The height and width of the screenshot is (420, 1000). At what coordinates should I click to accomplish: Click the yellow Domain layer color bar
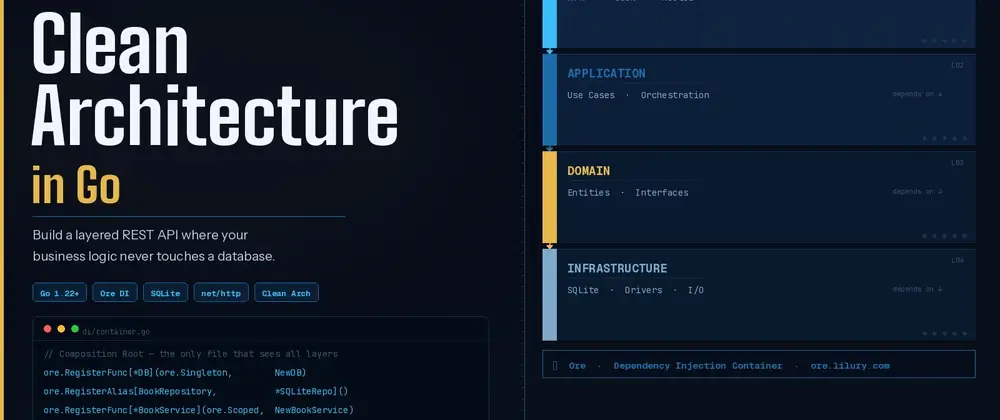point(550,197)
